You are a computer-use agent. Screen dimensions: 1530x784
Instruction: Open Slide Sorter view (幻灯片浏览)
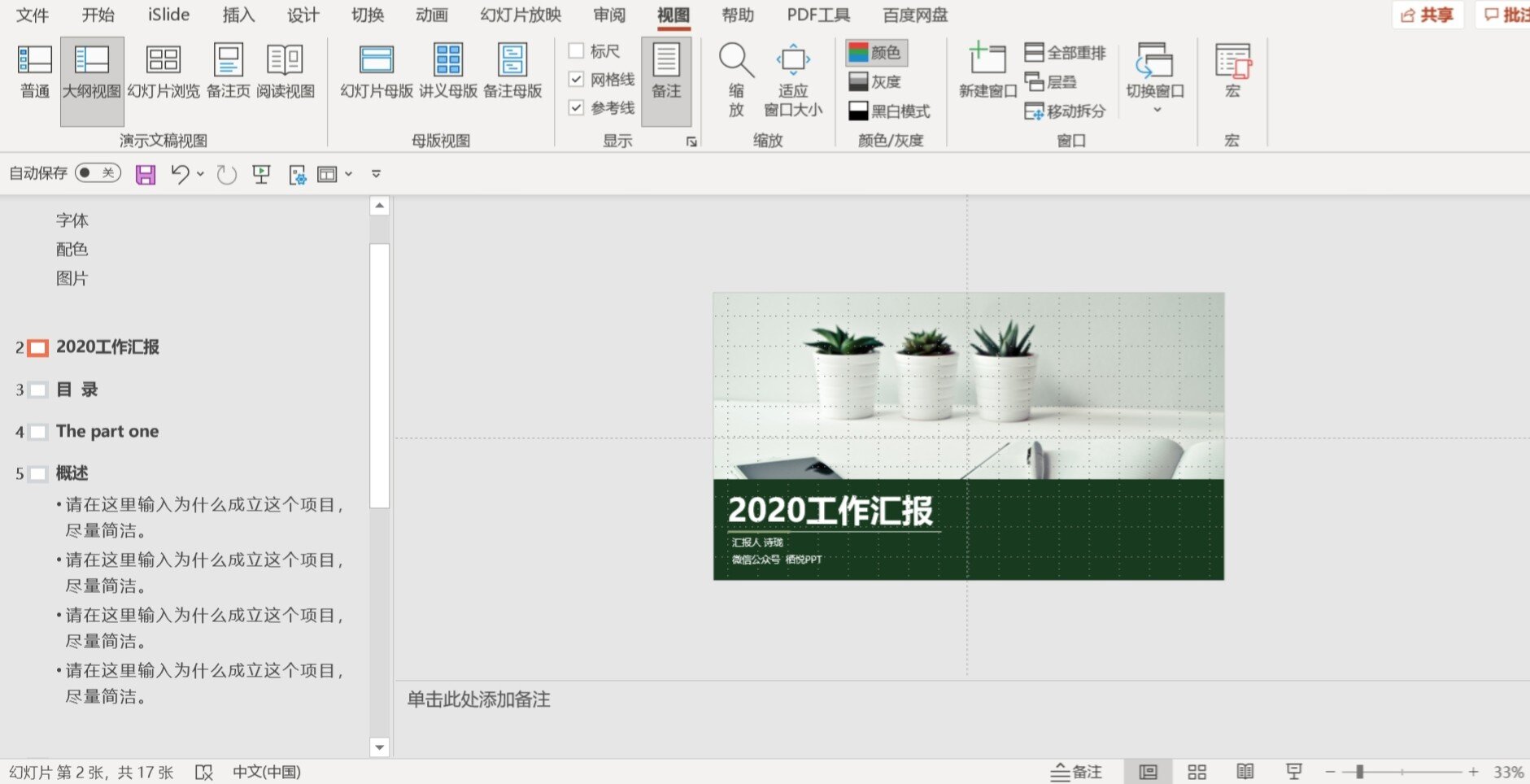pos(163,72)
